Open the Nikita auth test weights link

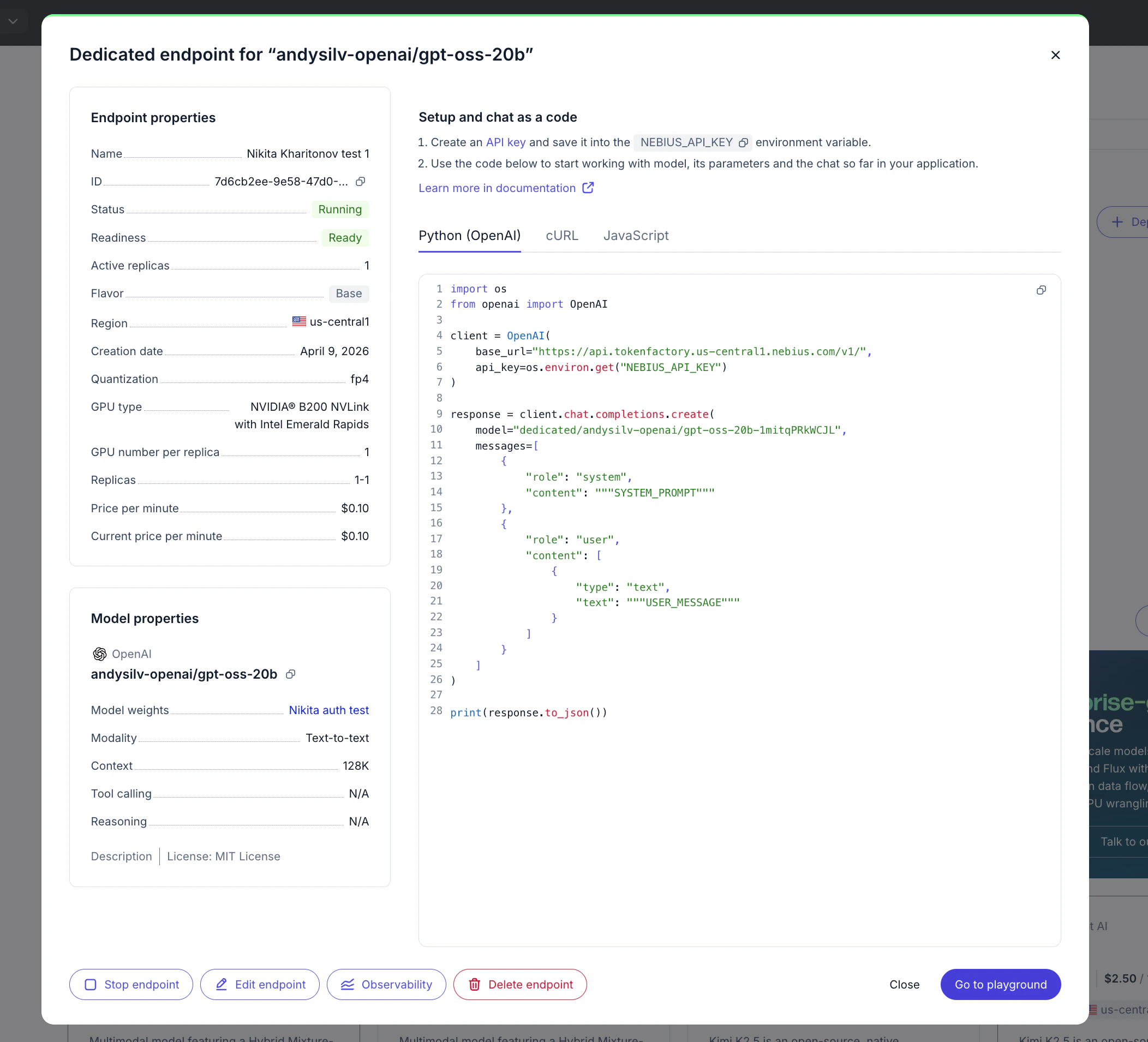pyautogui.click(x=328, y=710)
